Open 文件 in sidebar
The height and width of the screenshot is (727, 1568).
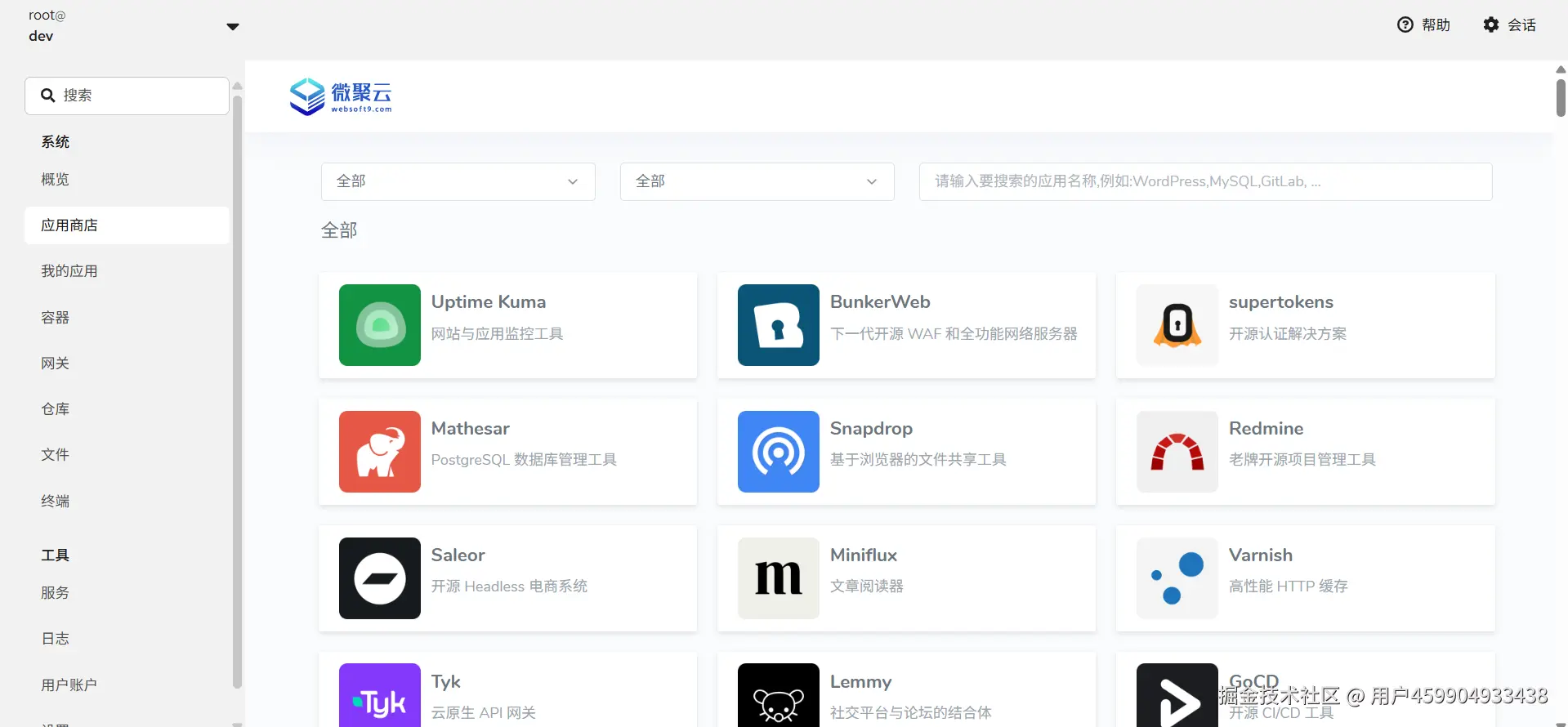pyautogui.click(x=56, y=455)
